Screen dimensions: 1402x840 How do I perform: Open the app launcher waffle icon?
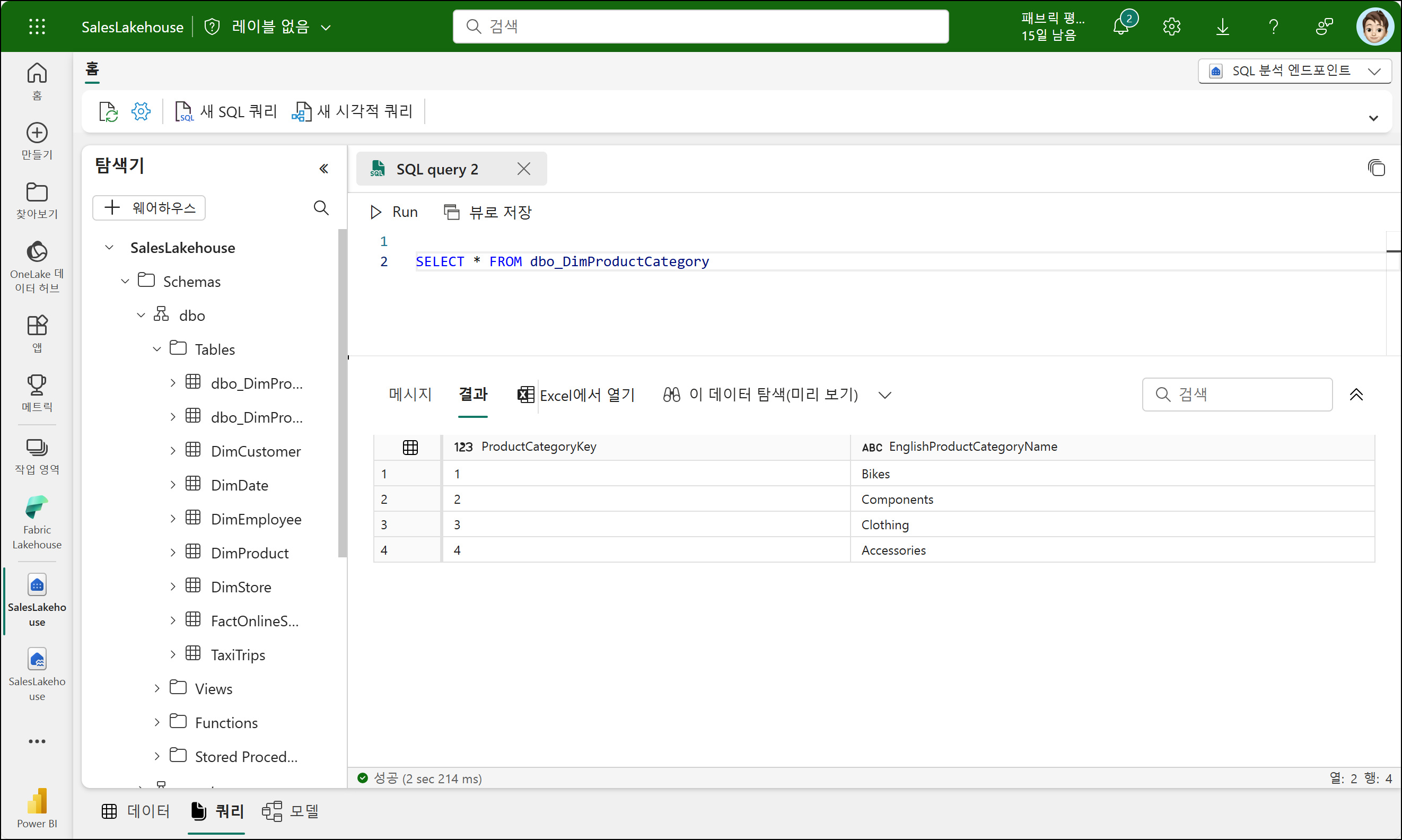pos(37,26)
